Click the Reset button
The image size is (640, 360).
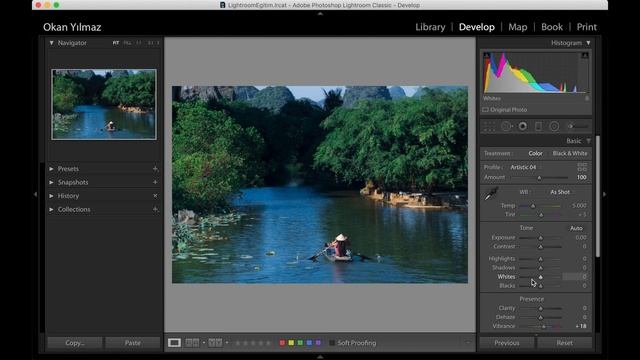coord(564,343)
